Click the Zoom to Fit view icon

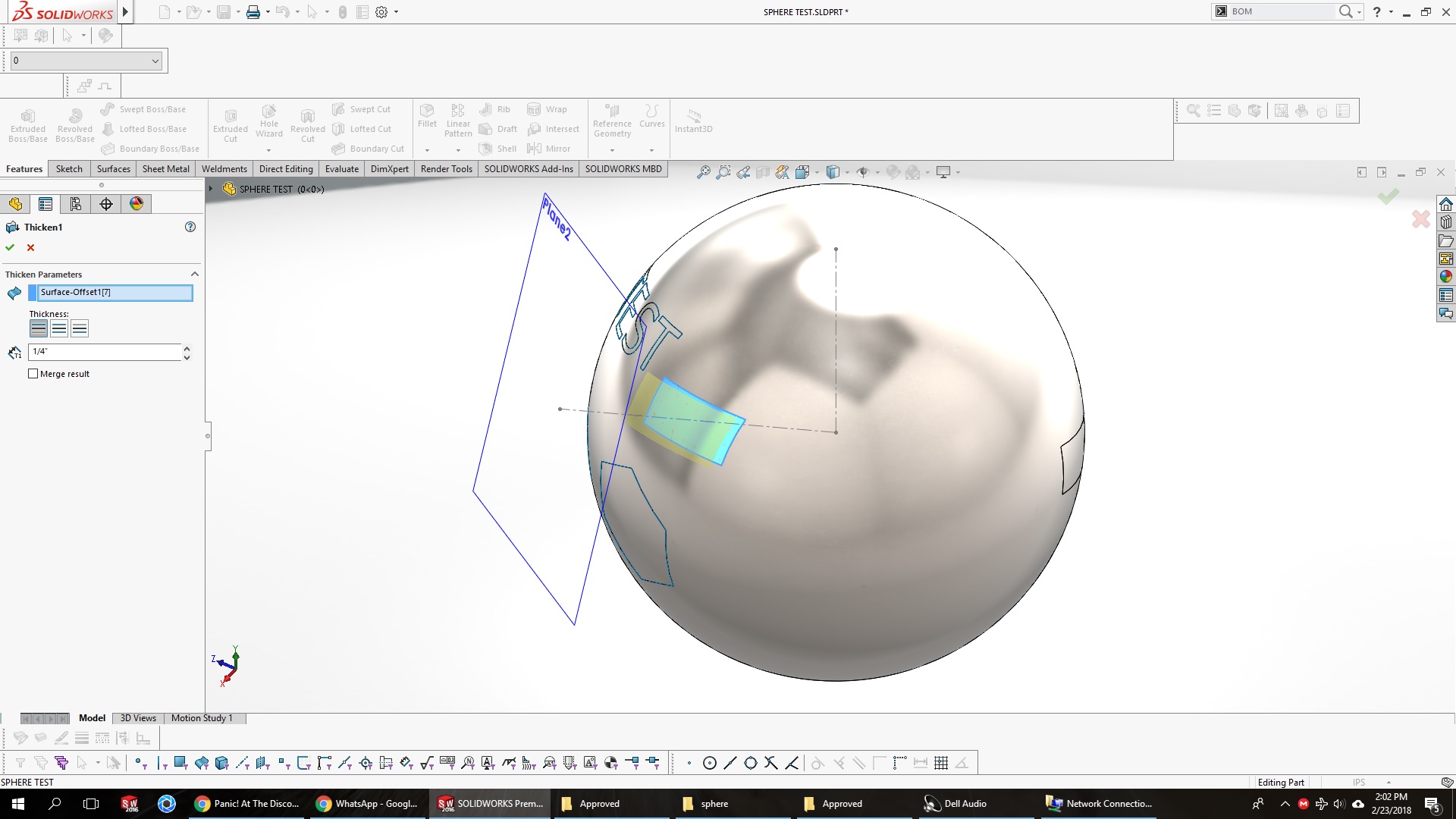coord(704,172)
